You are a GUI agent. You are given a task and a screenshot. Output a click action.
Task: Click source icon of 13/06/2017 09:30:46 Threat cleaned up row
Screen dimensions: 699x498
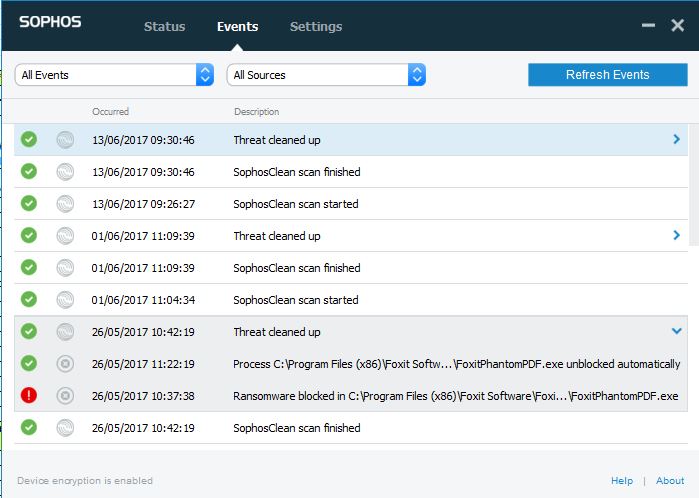tap(65, 140)
